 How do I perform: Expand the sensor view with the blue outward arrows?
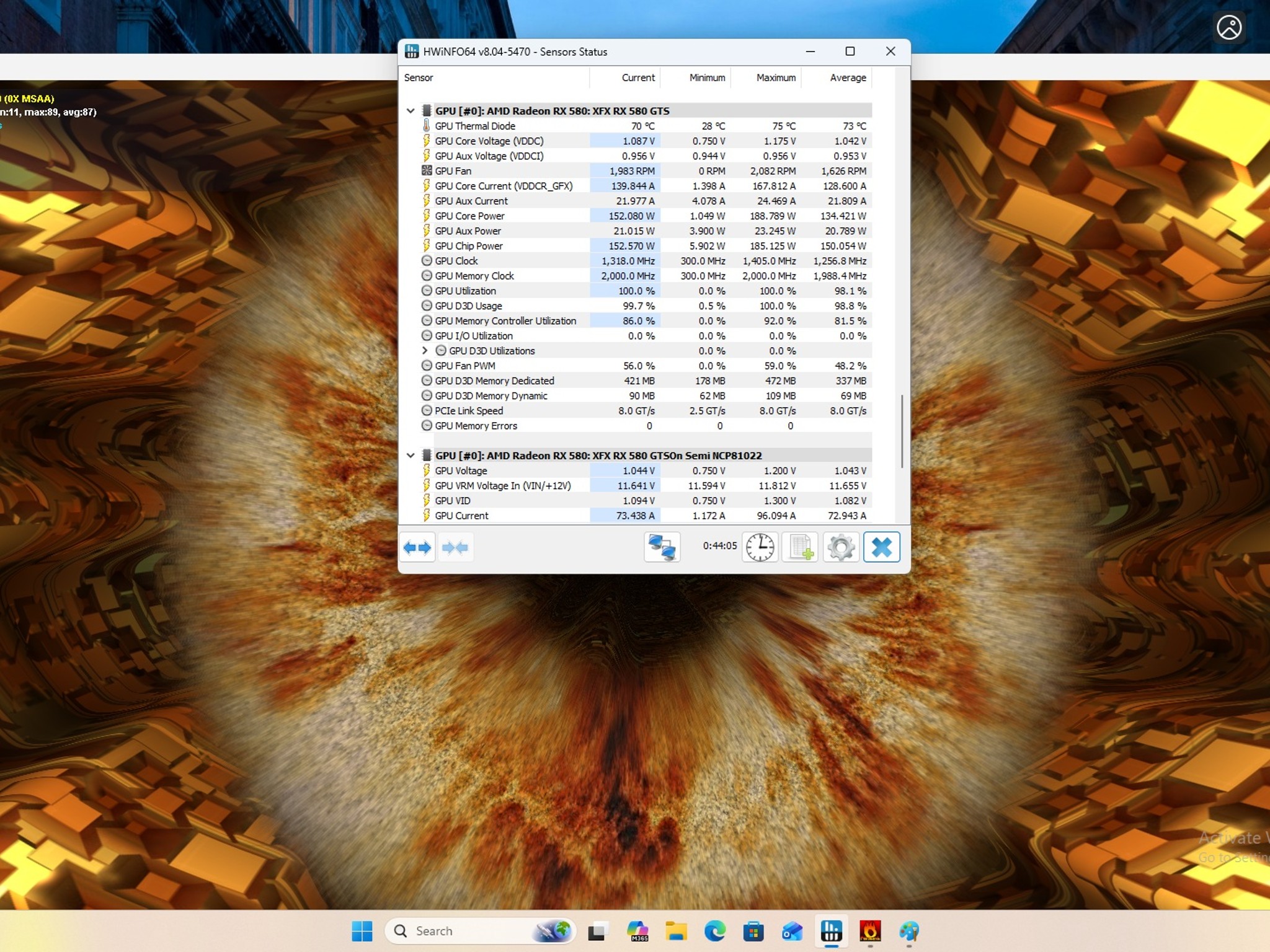click(417, 547)
